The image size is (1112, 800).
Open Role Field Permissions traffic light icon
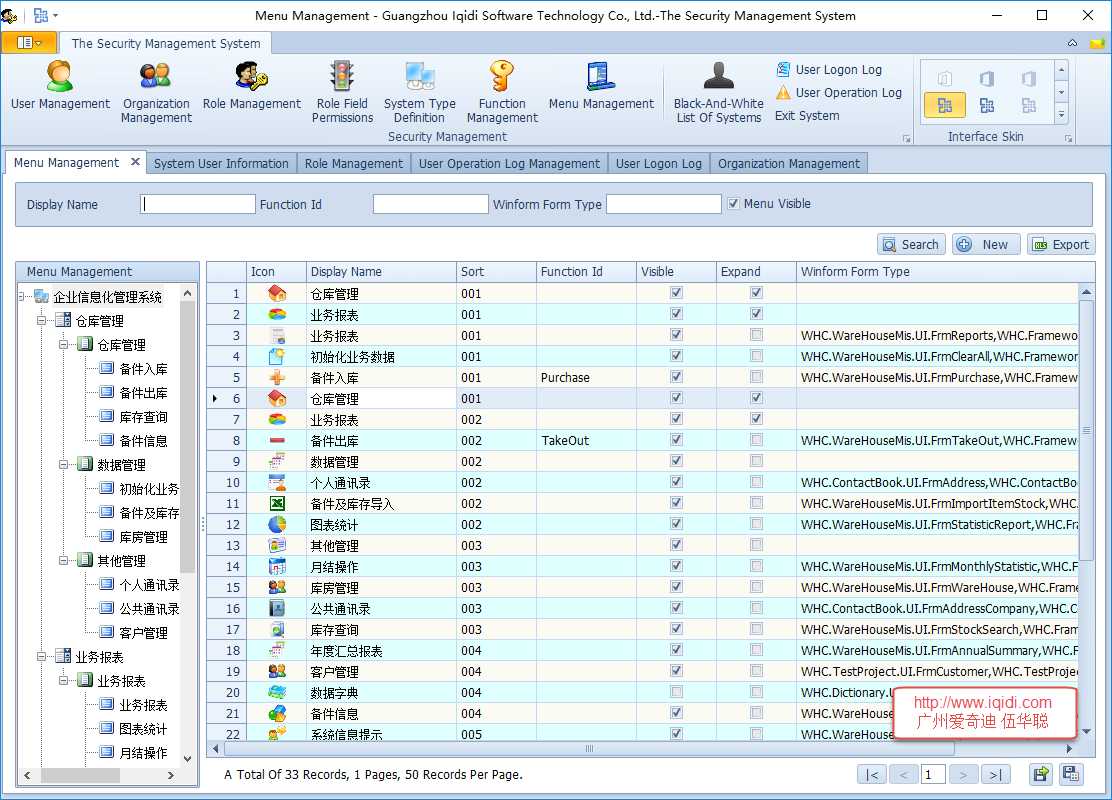tap(342, 92)
